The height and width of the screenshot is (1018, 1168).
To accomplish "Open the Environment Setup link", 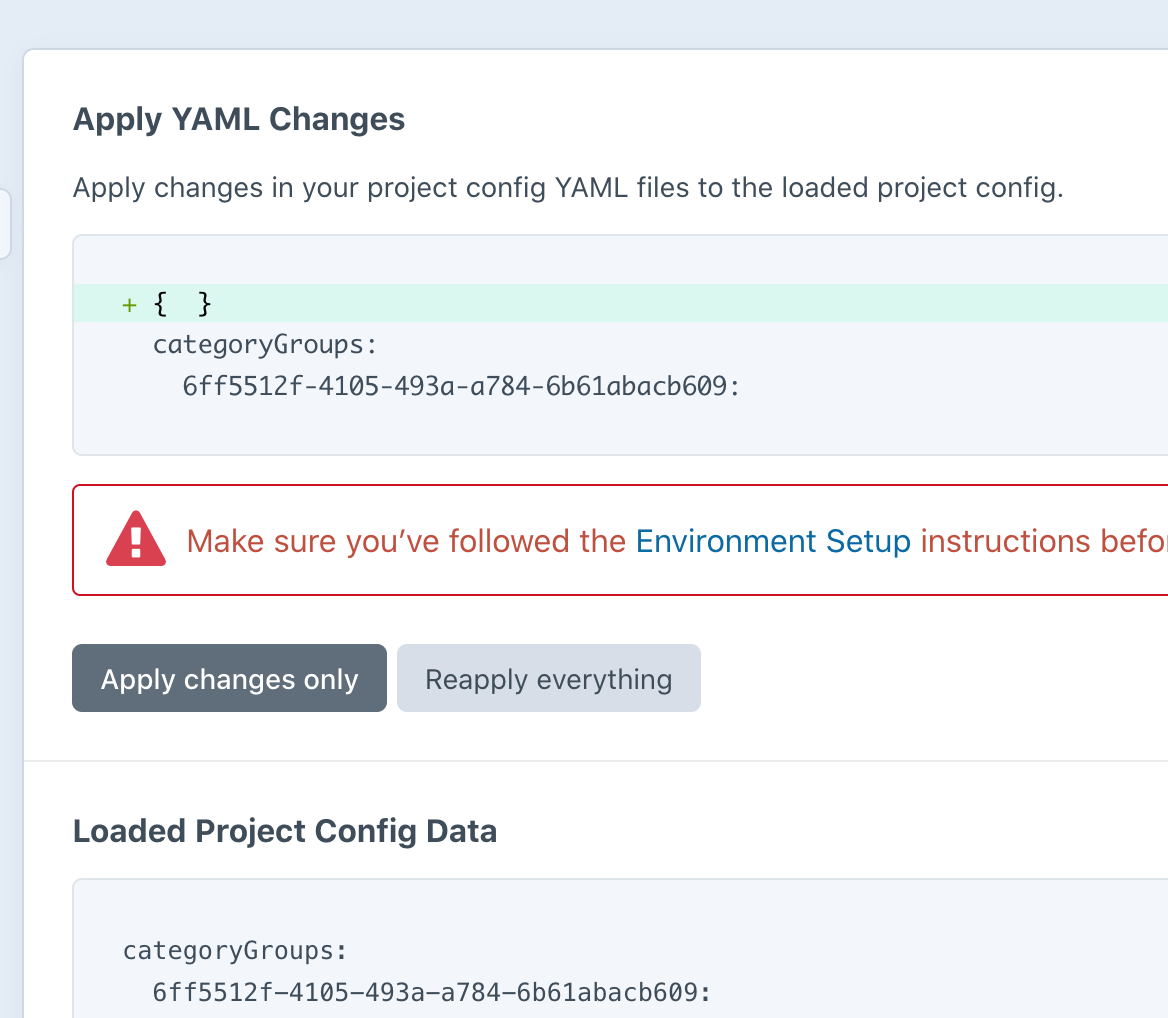I will tap(772, 541).
